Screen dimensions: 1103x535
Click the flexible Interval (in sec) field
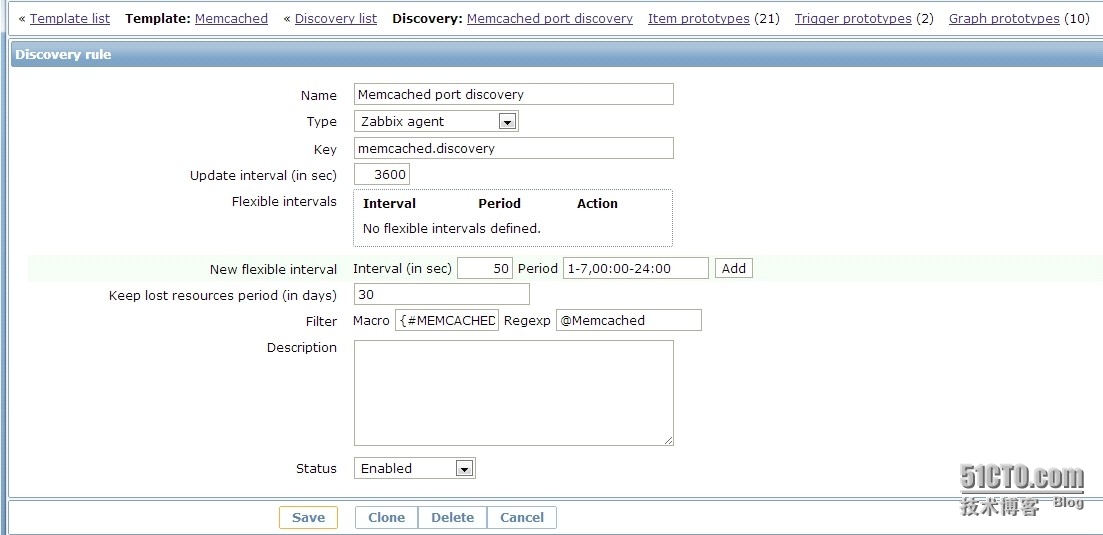click(x=485, y=268)
